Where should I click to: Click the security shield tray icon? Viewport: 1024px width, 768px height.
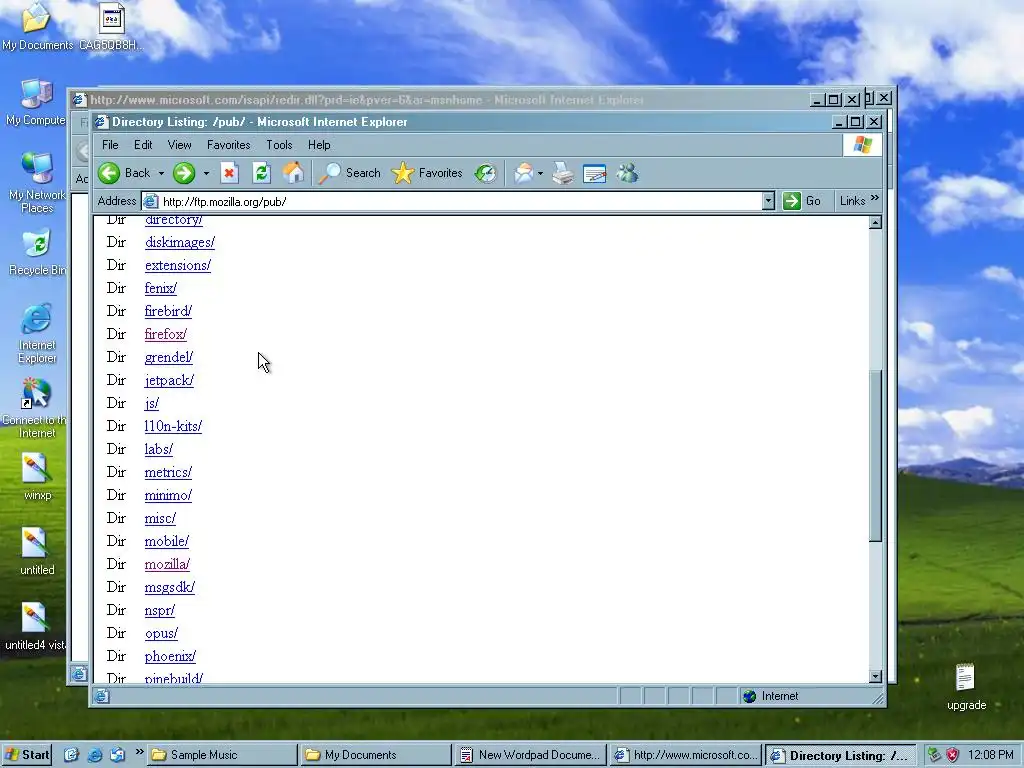[x=953, y=755]
